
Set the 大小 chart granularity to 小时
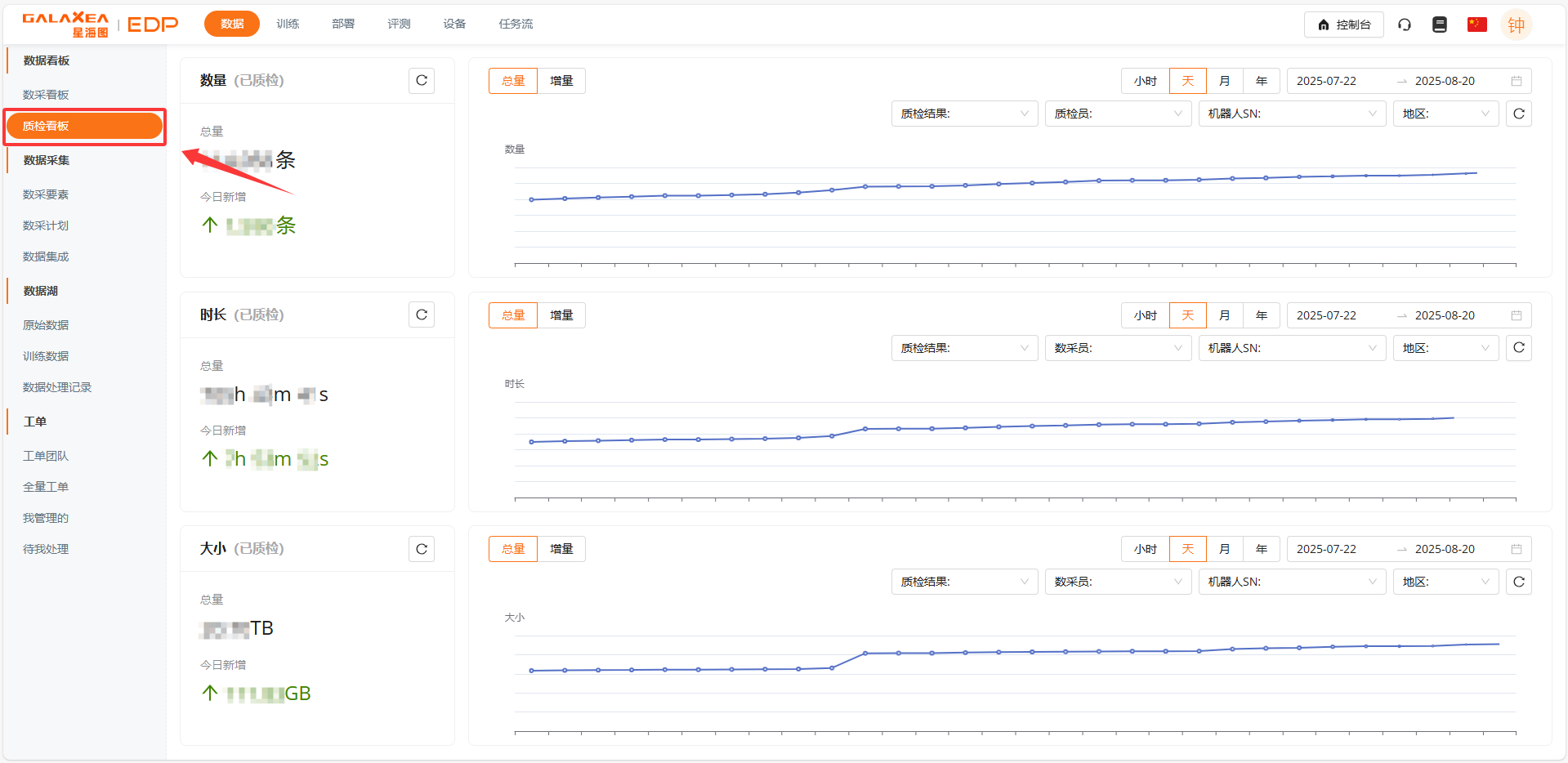(1145, 549)
